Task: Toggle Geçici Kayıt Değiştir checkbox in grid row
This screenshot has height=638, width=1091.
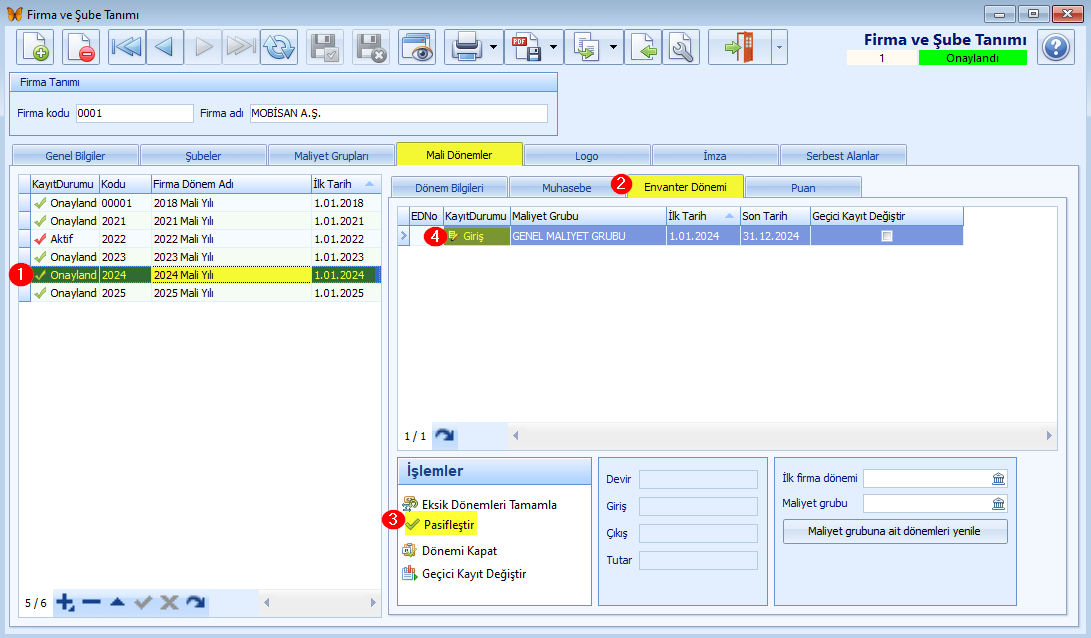Action: pos(886,236)
